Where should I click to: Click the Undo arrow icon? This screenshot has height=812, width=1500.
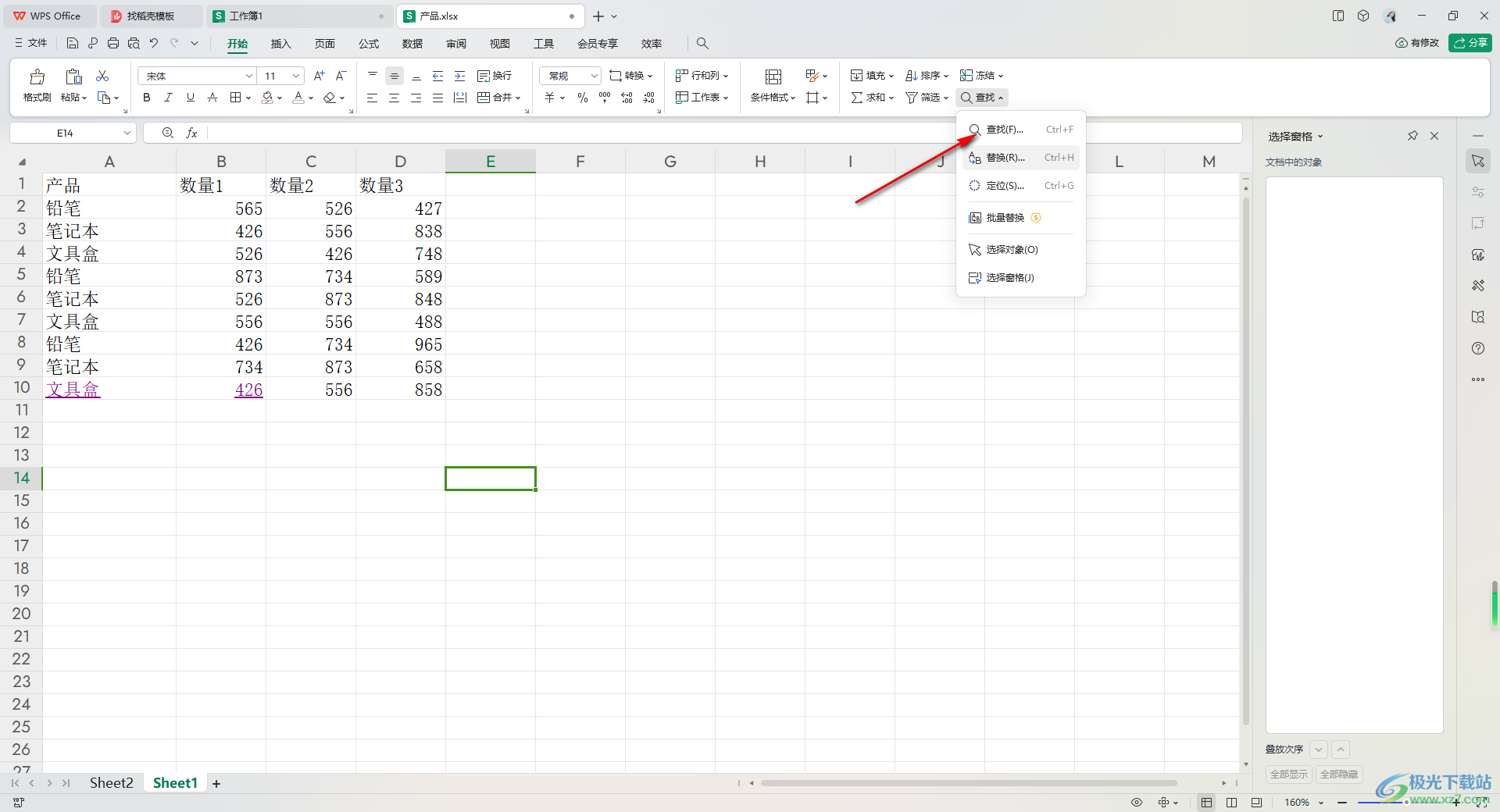[154, 44]
